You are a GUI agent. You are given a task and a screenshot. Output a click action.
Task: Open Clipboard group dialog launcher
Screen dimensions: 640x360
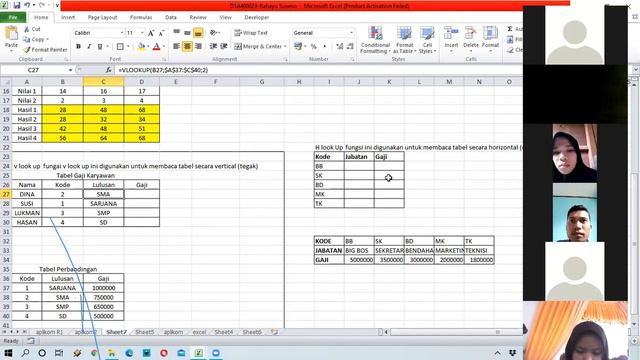[66, 60]
